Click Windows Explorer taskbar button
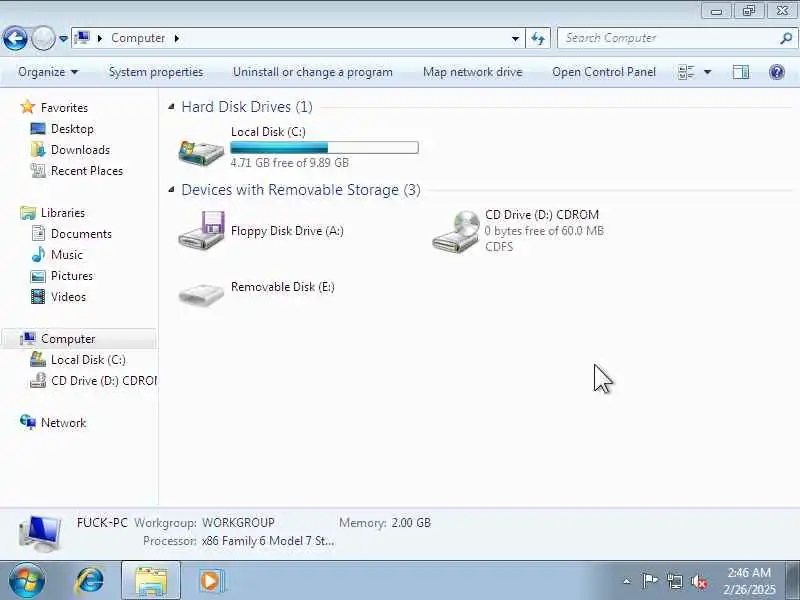800x600 pixels. pos(151,581)
